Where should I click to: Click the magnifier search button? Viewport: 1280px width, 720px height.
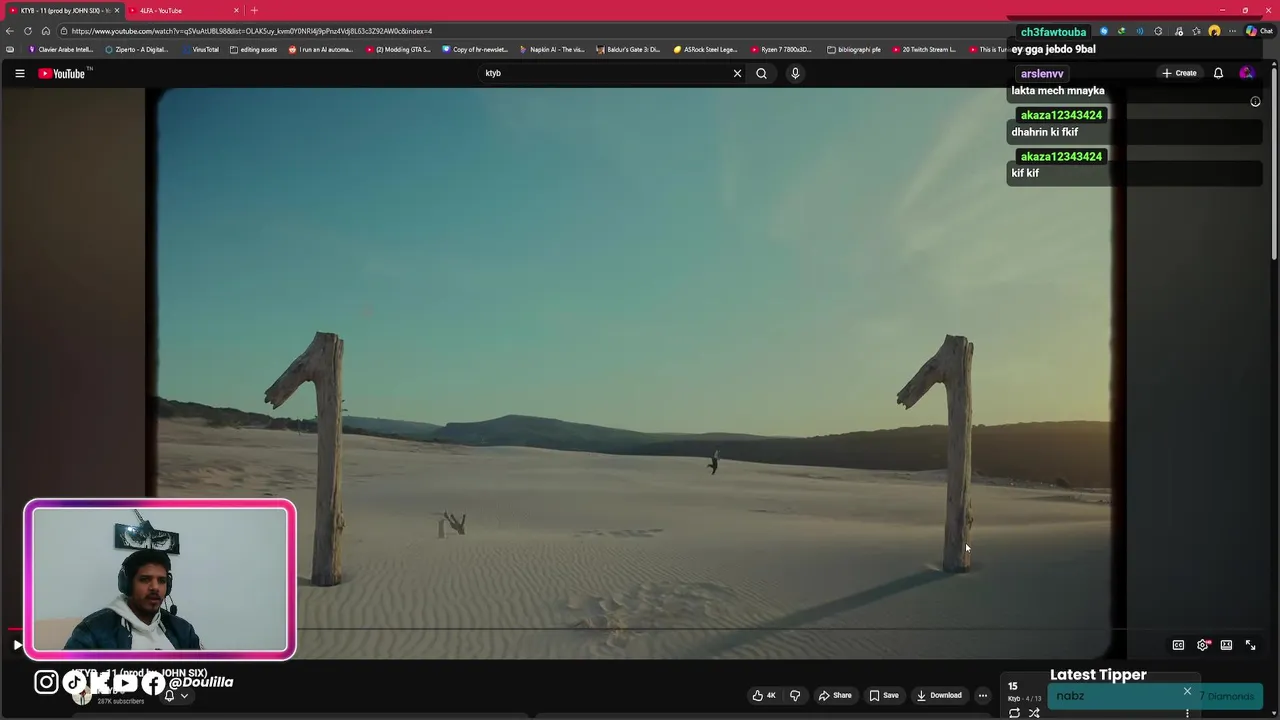click(761, 73)
